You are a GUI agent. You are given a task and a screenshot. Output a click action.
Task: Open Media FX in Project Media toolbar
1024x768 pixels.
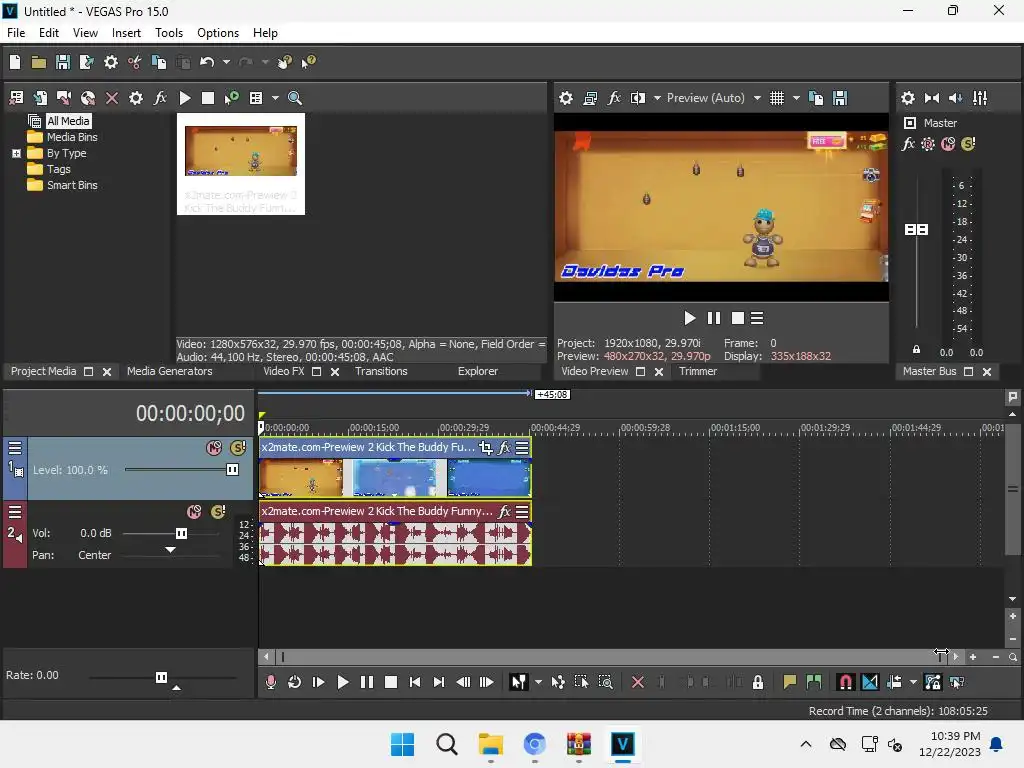click(160, 98)
